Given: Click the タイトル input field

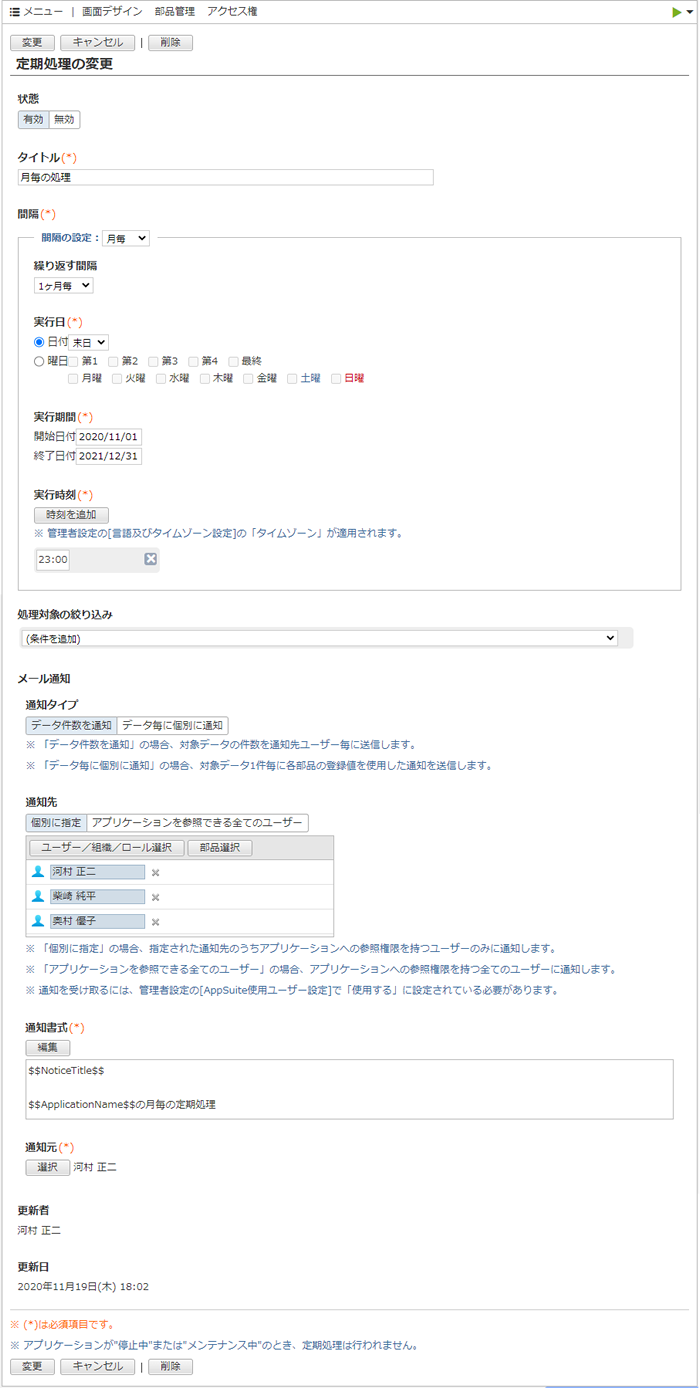Looking at the screenshot, I should pos(226,177).
